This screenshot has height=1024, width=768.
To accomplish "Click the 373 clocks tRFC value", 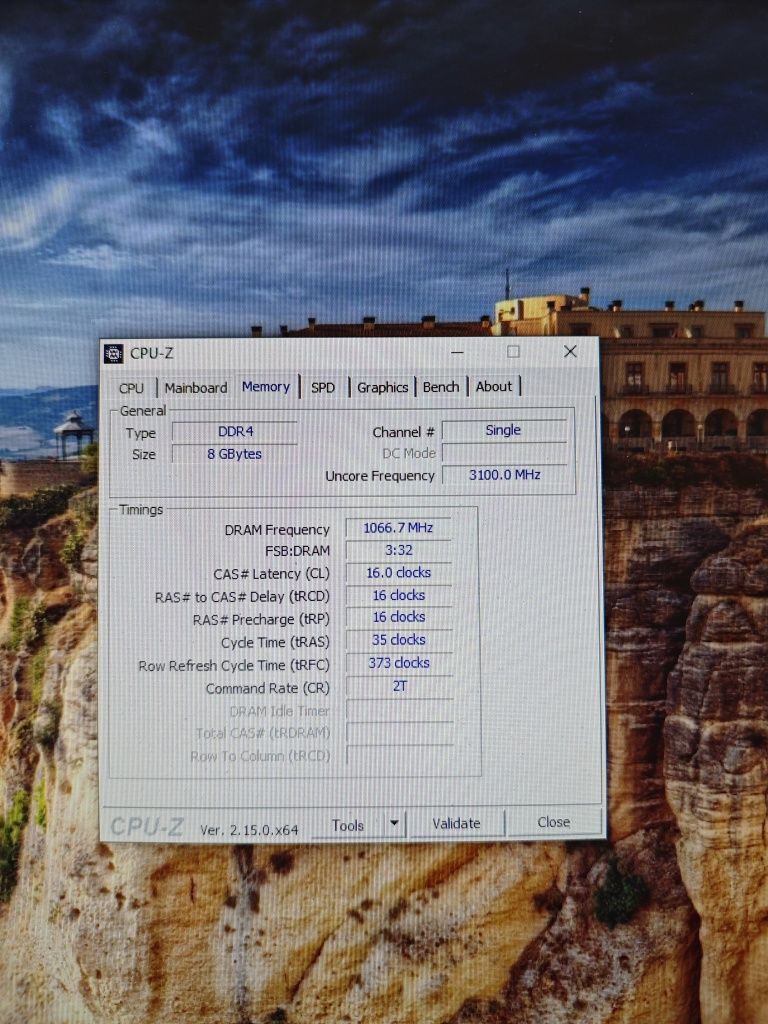I will [x=398, y=663].
